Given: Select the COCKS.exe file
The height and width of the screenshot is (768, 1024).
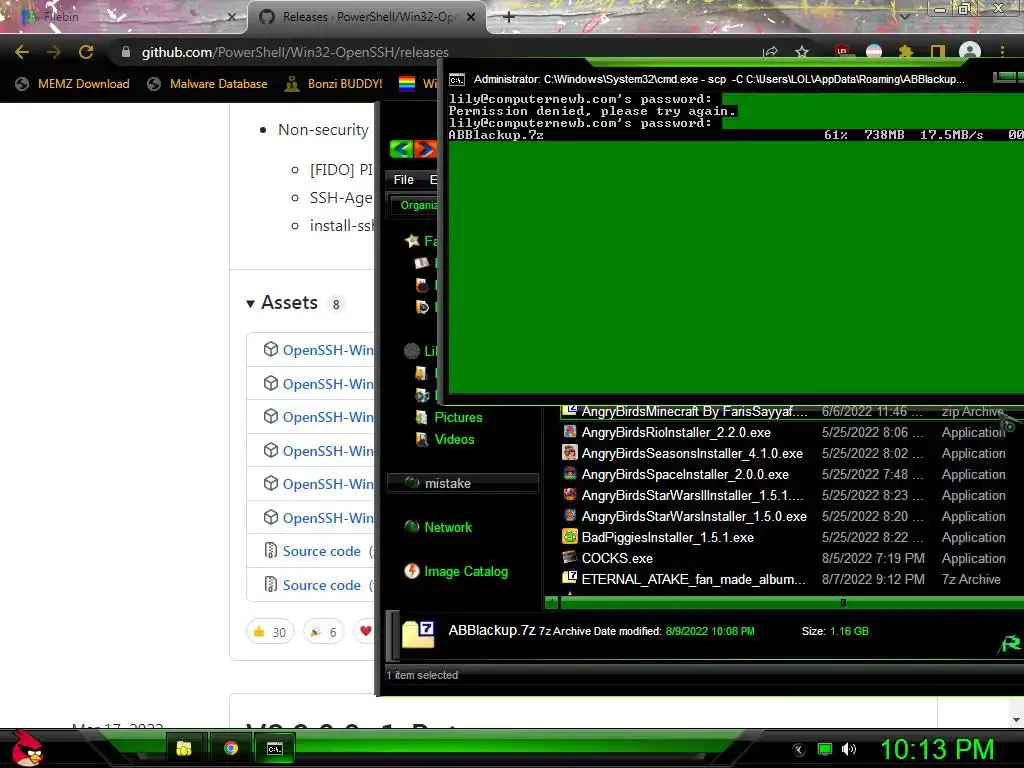Looking at the screenshot, I should 617,558.
